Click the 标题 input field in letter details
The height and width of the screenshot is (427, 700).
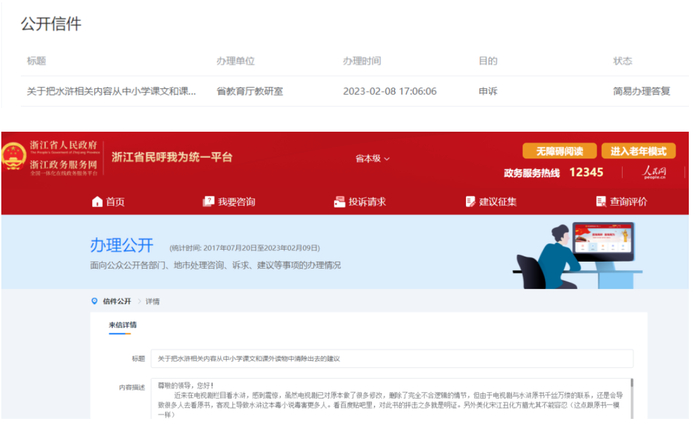[x=392, y=359]
